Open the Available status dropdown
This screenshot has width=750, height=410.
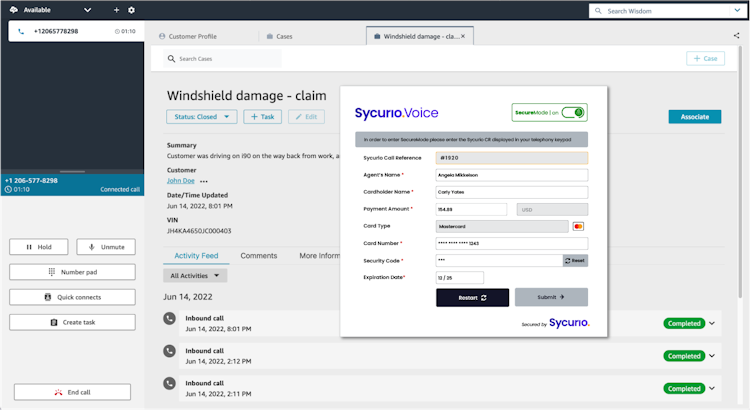[x=87, y=10]
